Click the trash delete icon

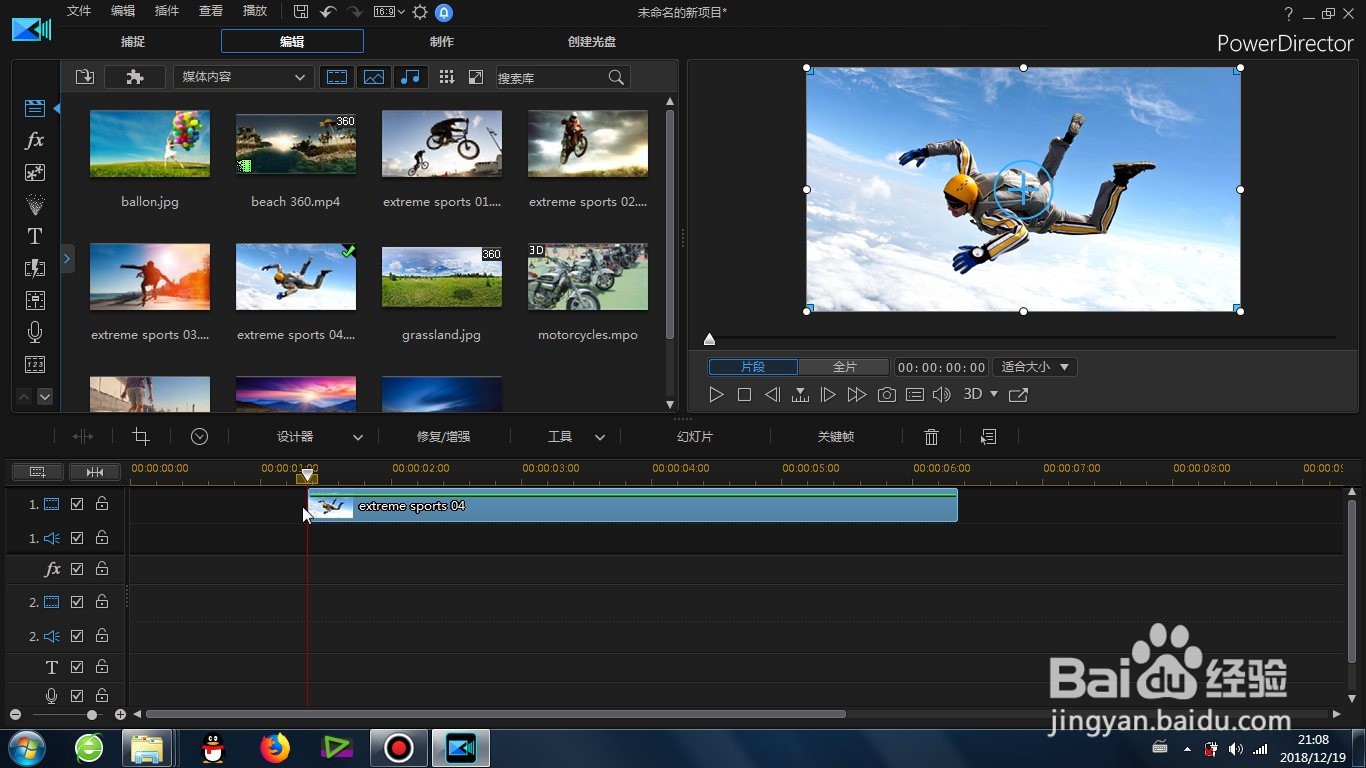931,437
